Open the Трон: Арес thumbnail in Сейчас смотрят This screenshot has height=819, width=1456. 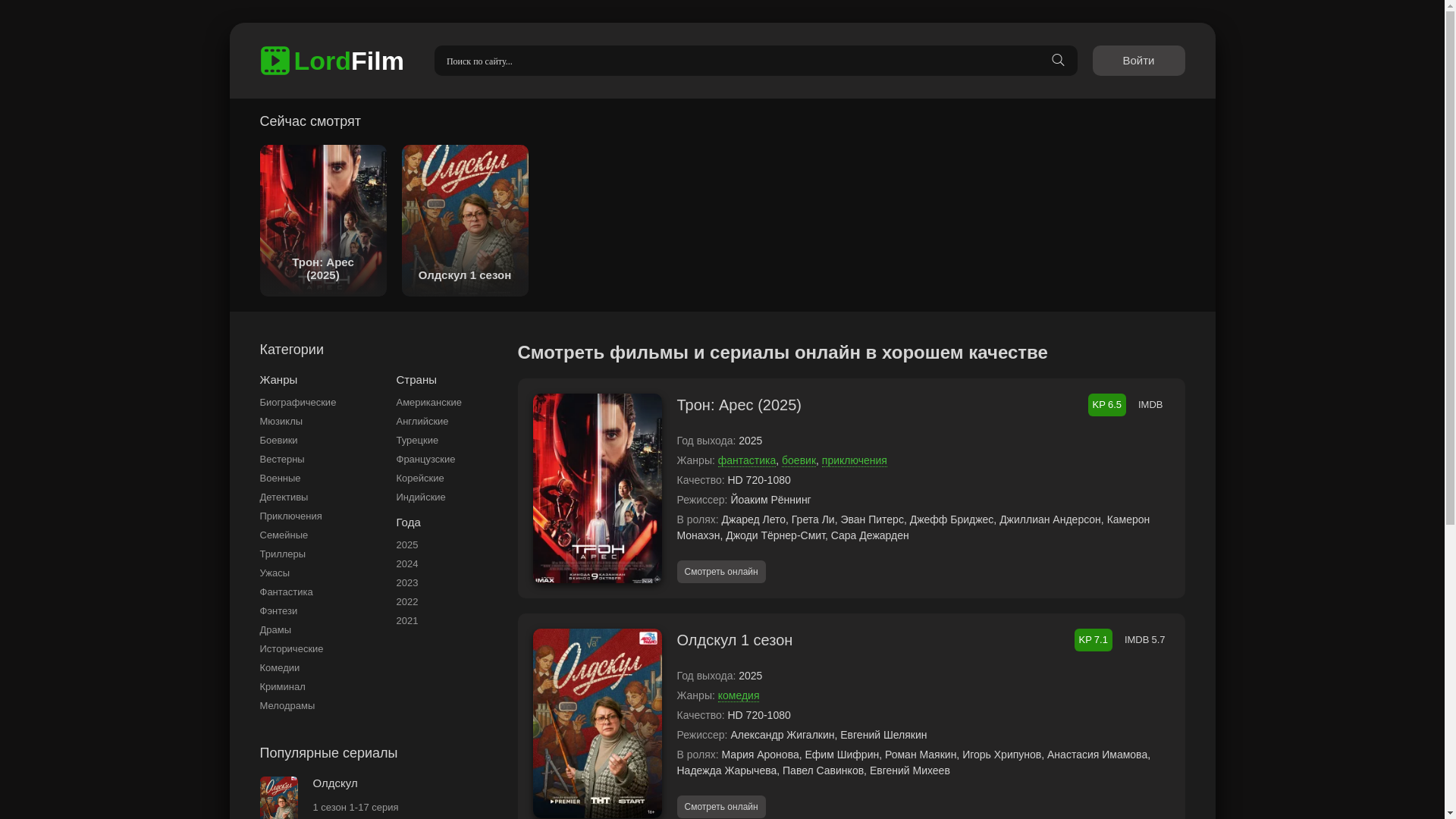[x=323, y=220]
